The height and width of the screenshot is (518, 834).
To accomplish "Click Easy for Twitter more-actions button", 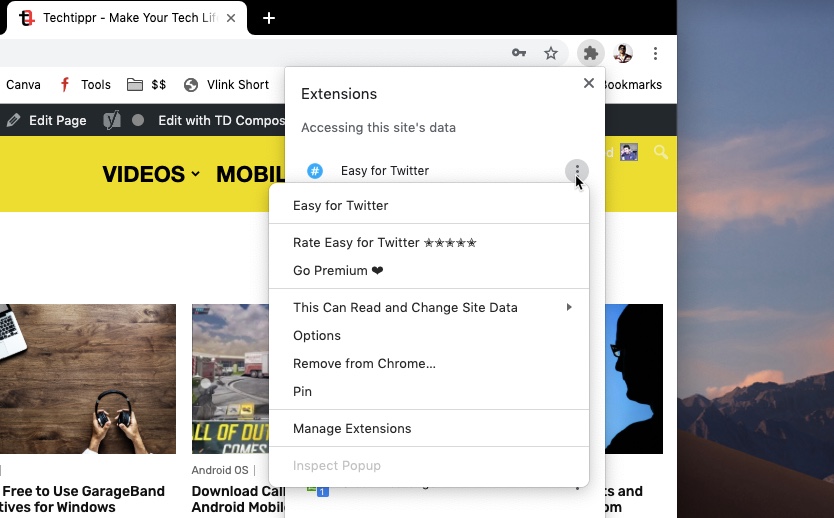I will (x=577, y=170).
